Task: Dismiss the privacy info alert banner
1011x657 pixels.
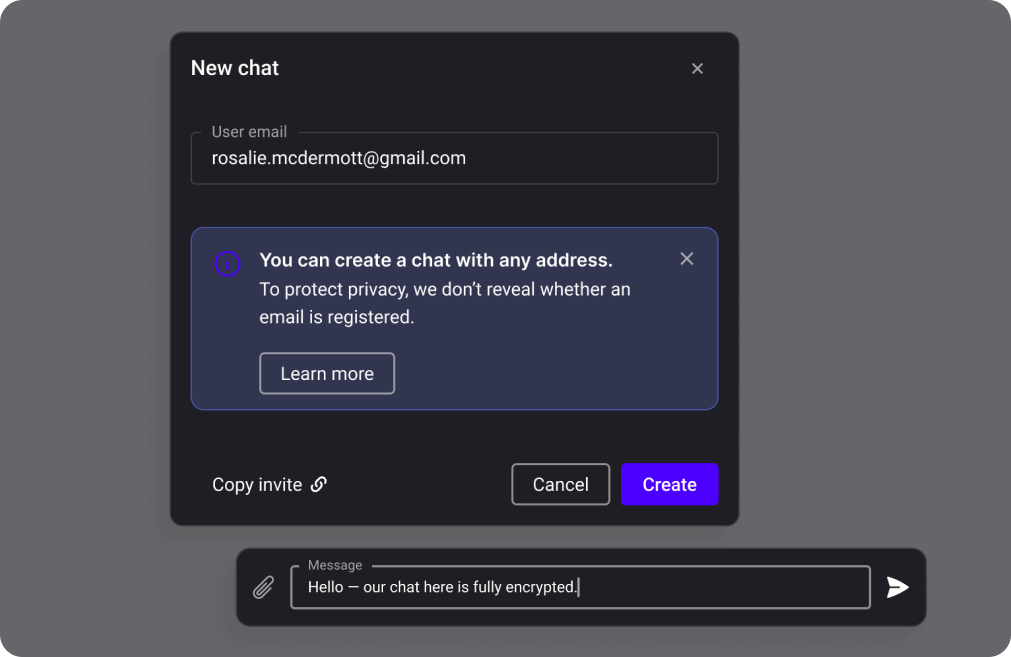Action: [686, 259]
